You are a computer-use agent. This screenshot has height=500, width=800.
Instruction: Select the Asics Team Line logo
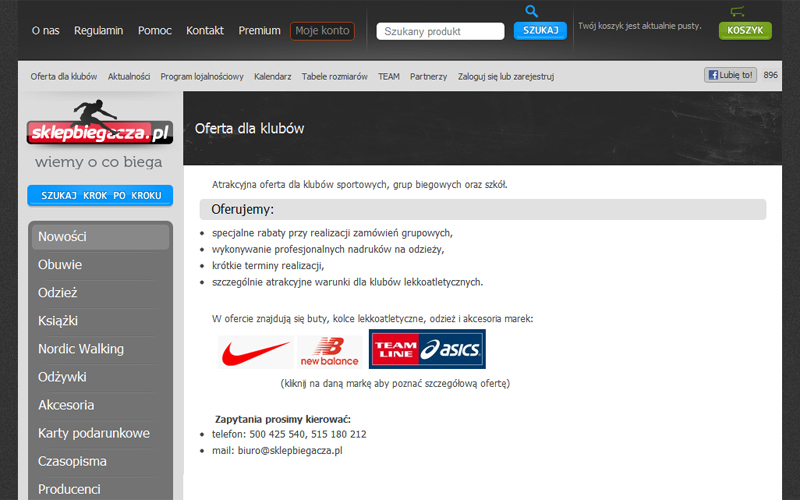427,349
